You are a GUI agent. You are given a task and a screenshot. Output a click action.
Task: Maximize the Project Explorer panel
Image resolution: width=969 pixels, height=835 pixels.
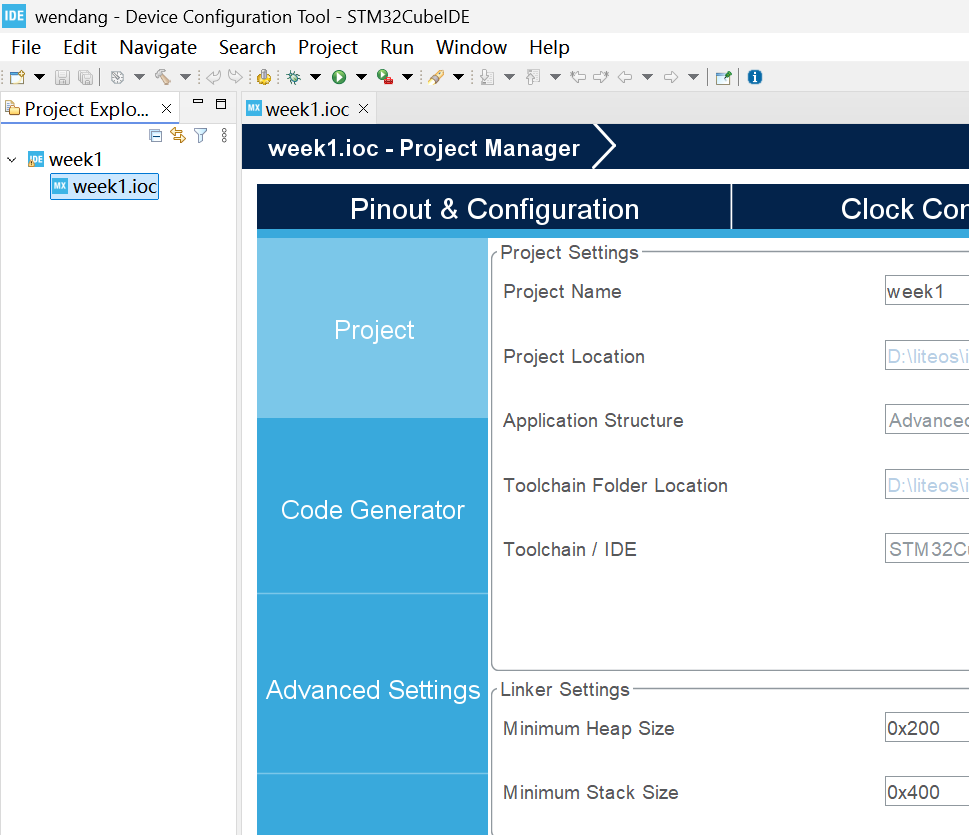pyautogui.click(x=221, y=103)
